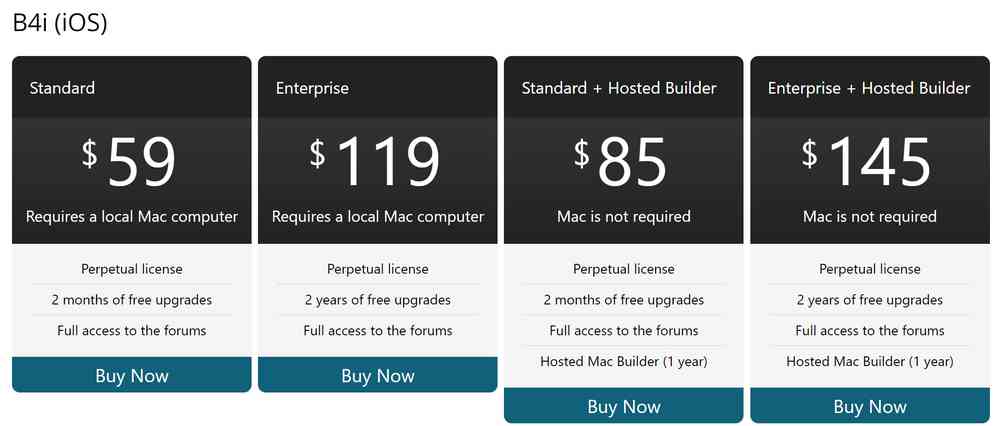Click the Enterprise plan title

(x=312, y=88)
